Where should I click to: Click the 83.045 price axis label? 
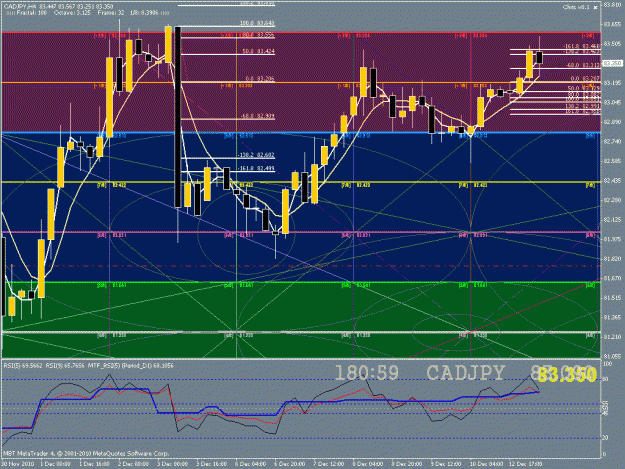(x=613, y=102)
